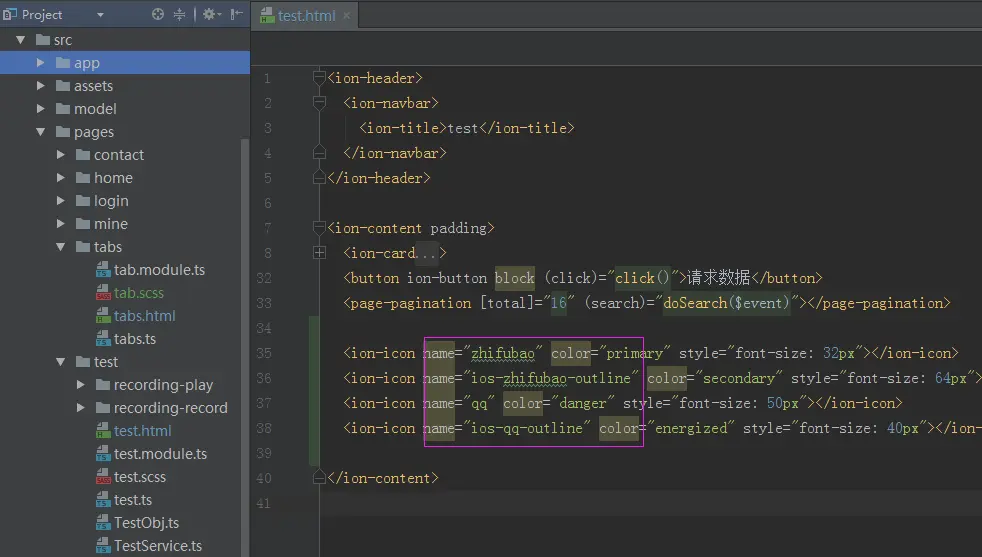Click line number 33 in the gutter
This screenshot has height=557, width=982.
(264, 303)
